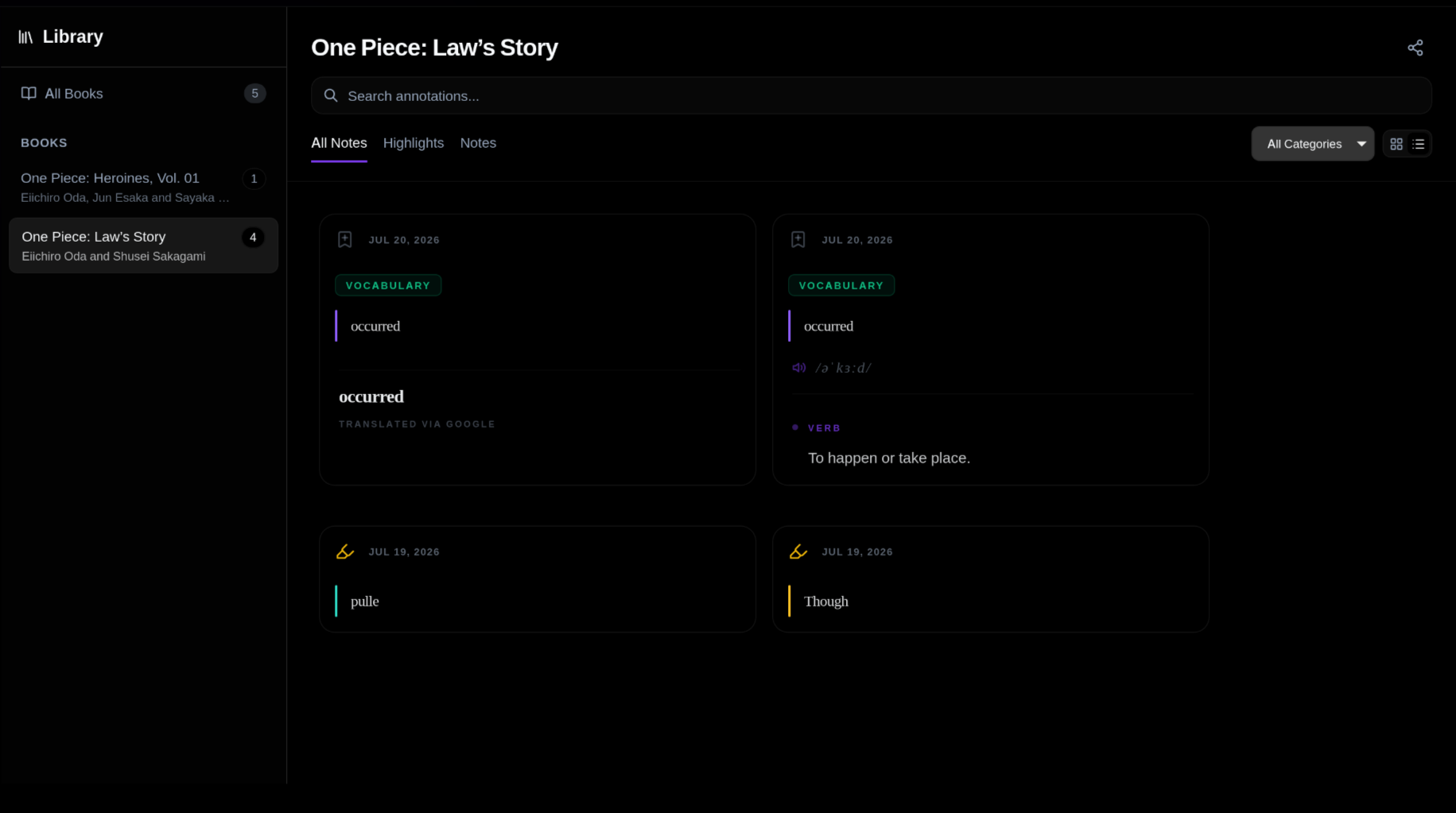
Task: Click the search magnifier icon
Action: (331, 95)
